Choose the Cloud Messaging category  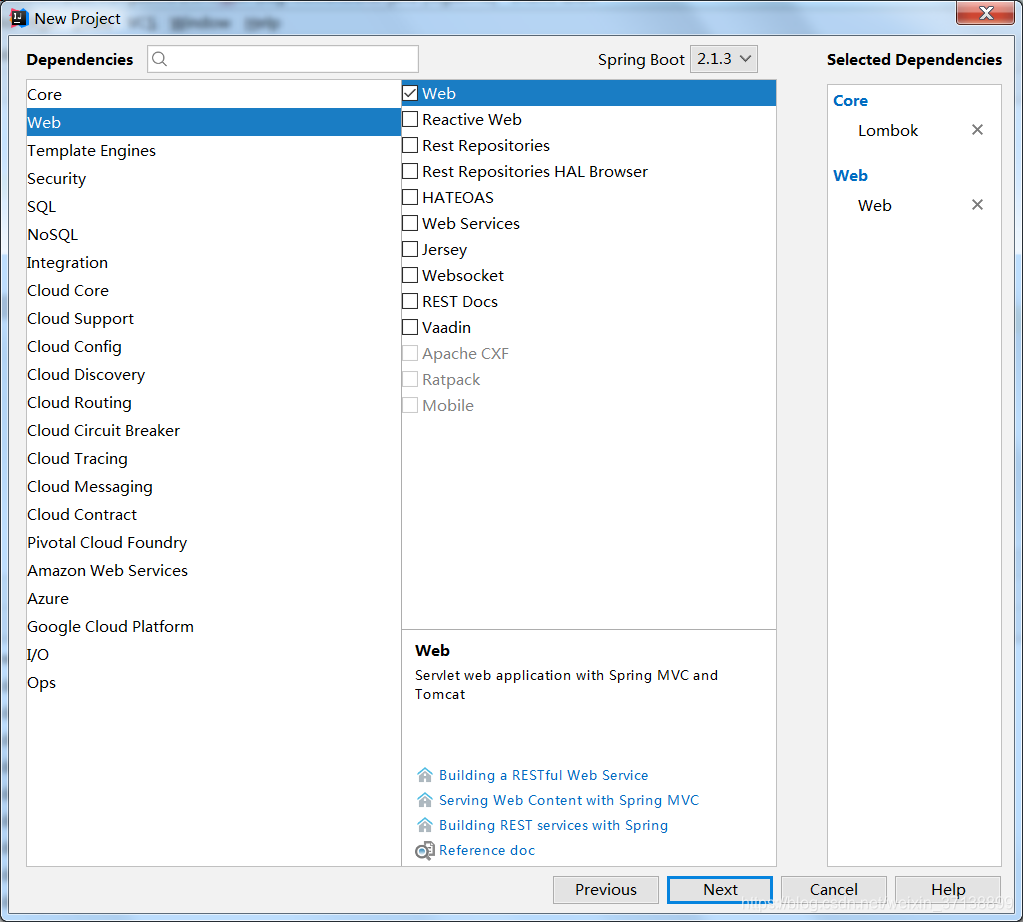[x=213, y=487]
